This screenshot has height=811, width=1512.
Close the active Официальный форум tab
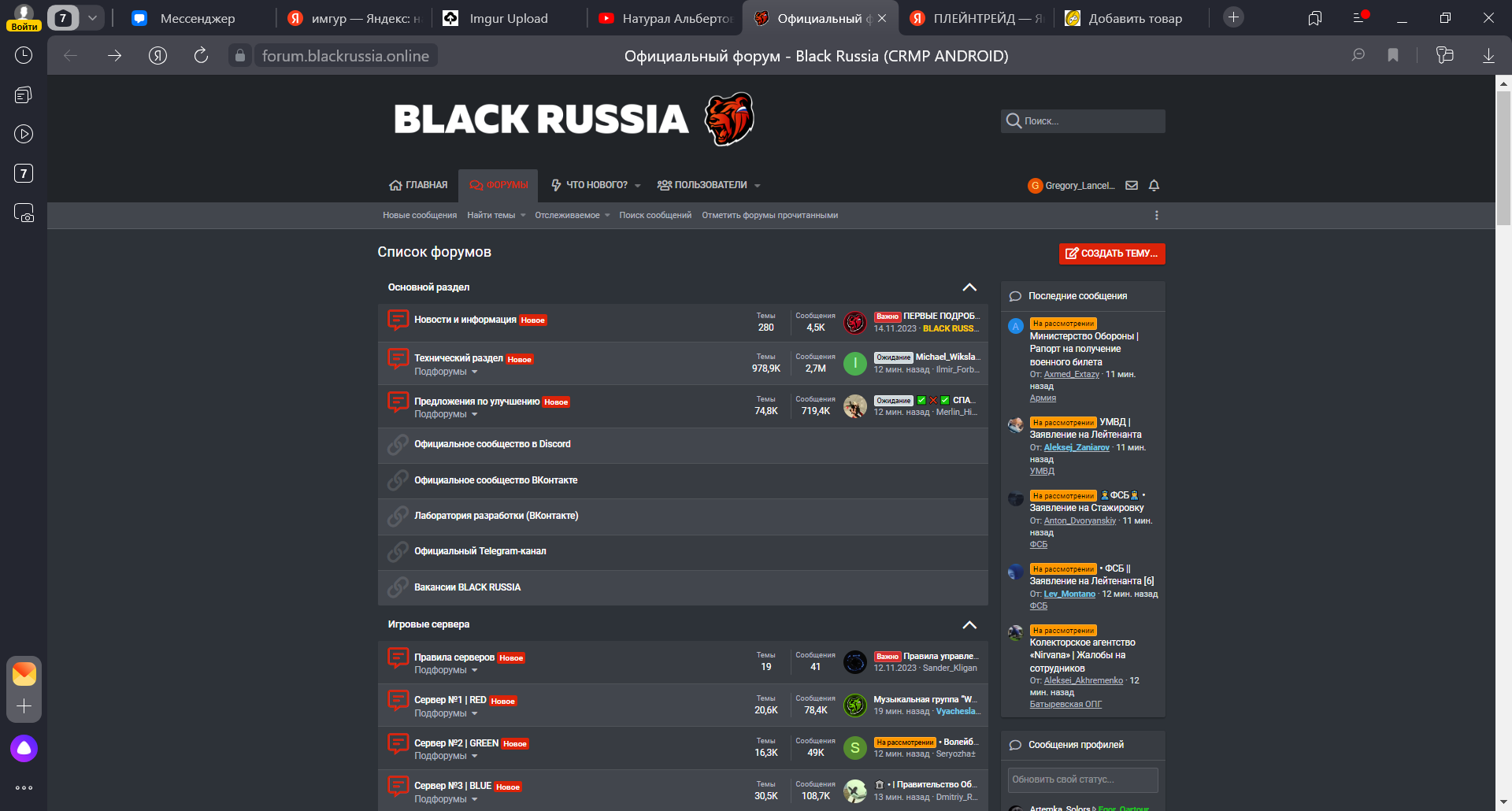882,18
